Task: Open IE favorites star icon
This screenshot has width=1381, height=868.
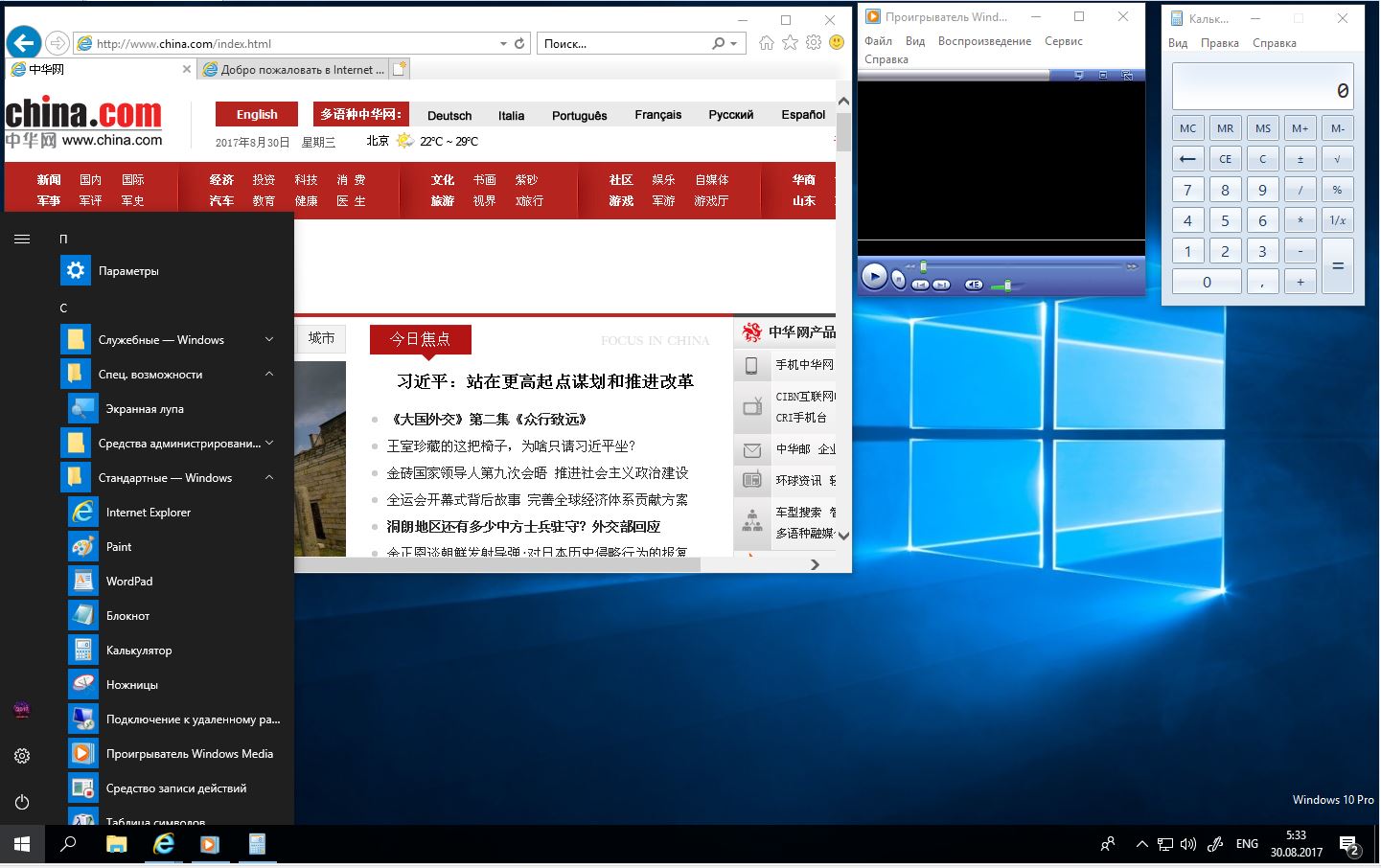Action: (x=790, y=43)
